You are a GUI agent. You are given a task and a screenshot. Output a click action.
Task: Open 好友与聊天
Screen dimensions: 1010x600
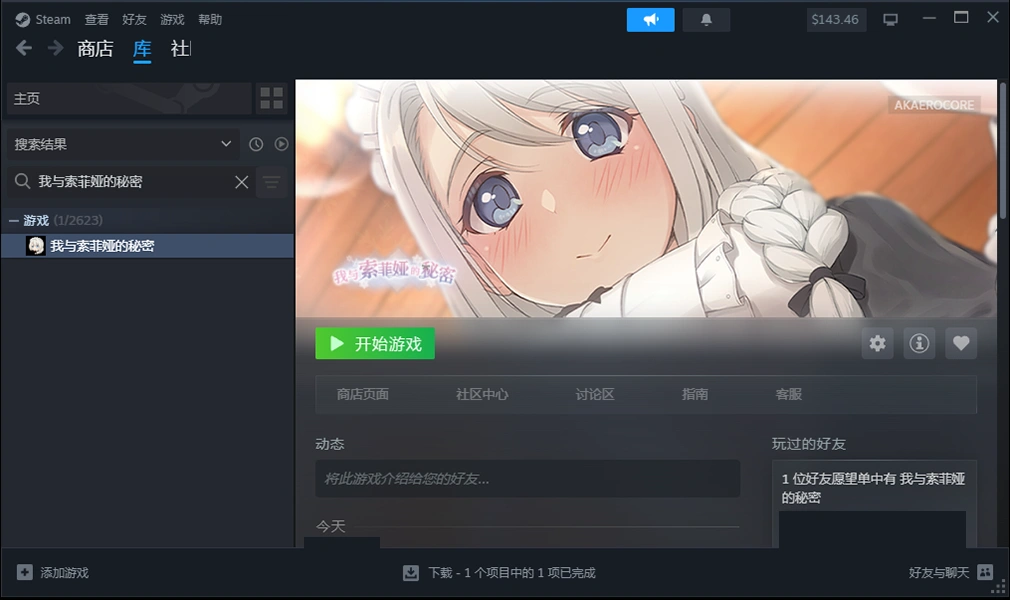939,573
